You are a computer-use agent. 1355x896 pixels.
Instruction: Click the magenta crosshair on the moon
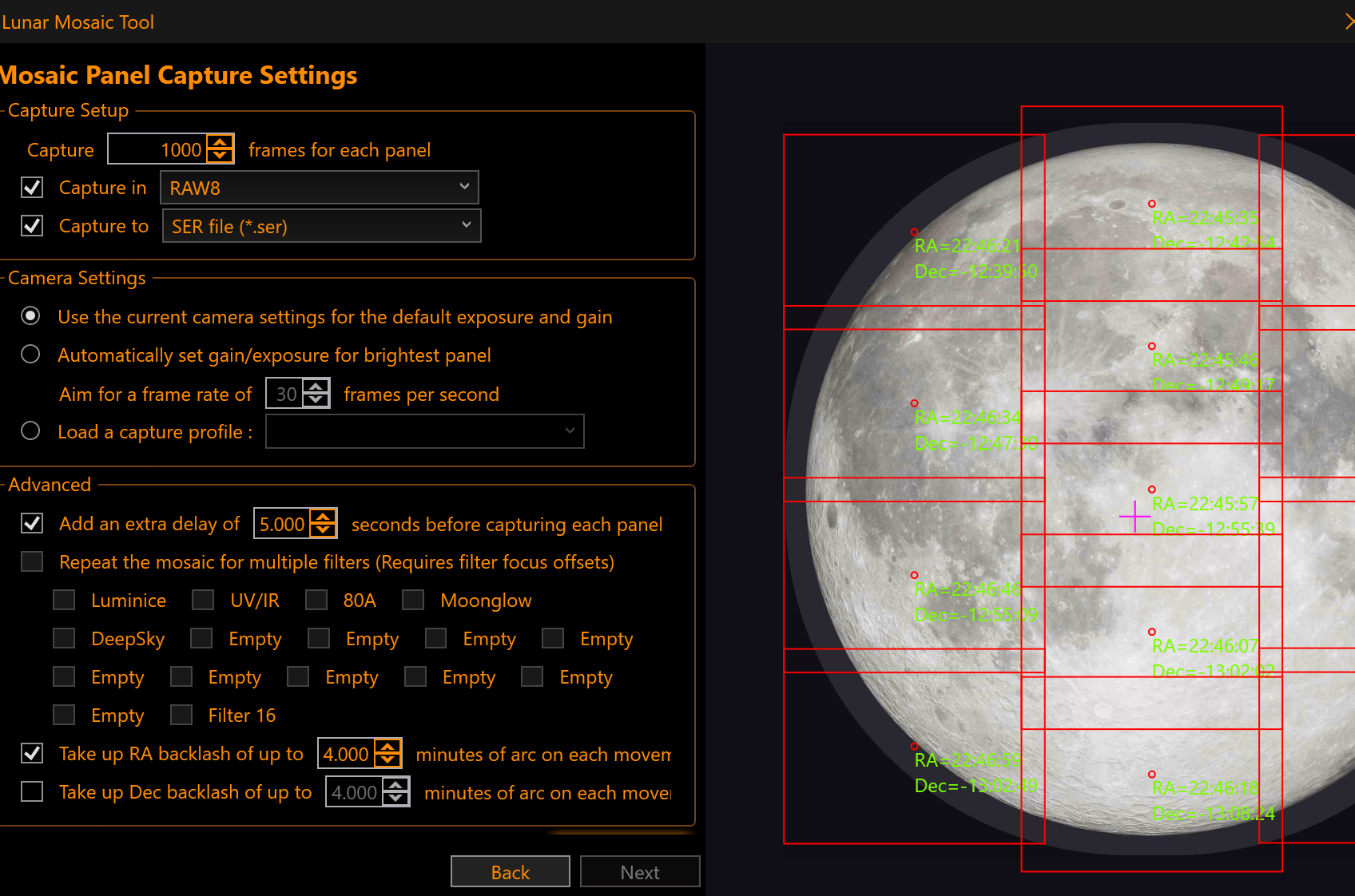(x=1134, y=517)
